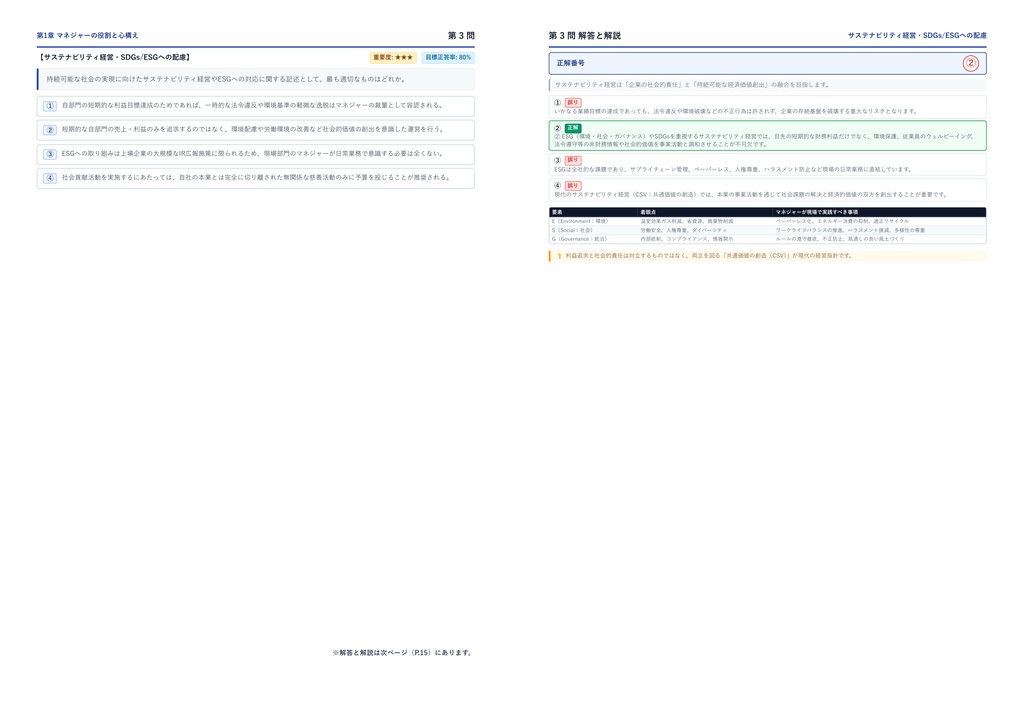The width and height of the screenshot is (1024, 724).
Task: Click the red 誤り badge beside explanation ④
Action: [x=573, y=185]
